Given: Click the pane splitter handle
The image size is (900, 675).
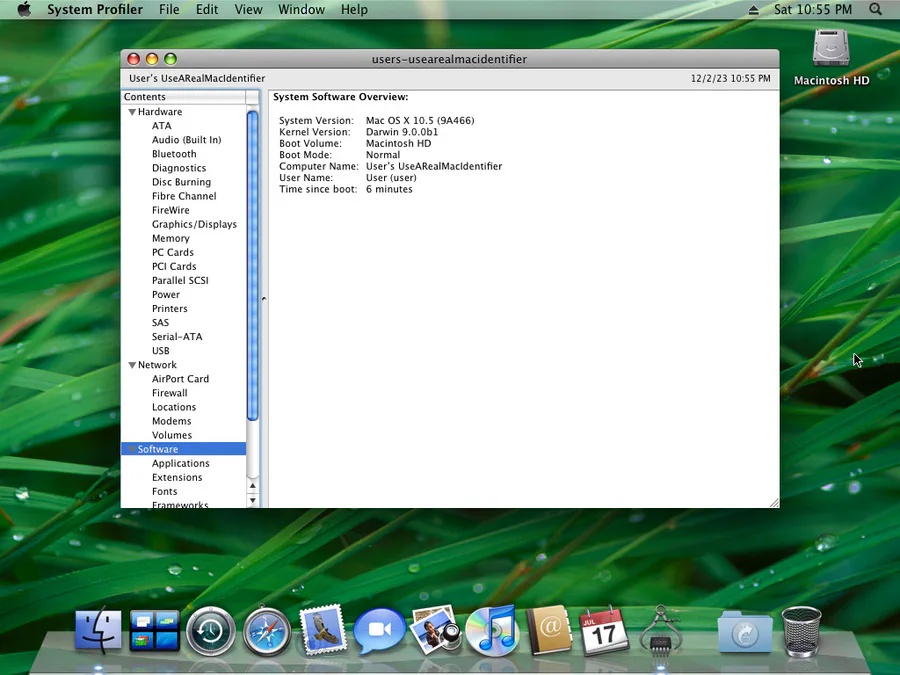Looking at the screenshot, I should tap(264, 298).
